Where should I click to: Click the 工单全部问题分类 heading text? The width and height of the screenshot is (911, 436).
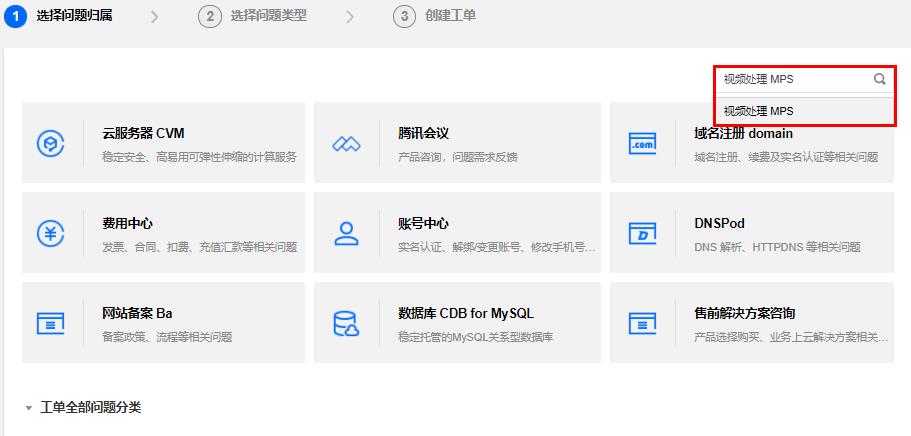pos(91,408)
